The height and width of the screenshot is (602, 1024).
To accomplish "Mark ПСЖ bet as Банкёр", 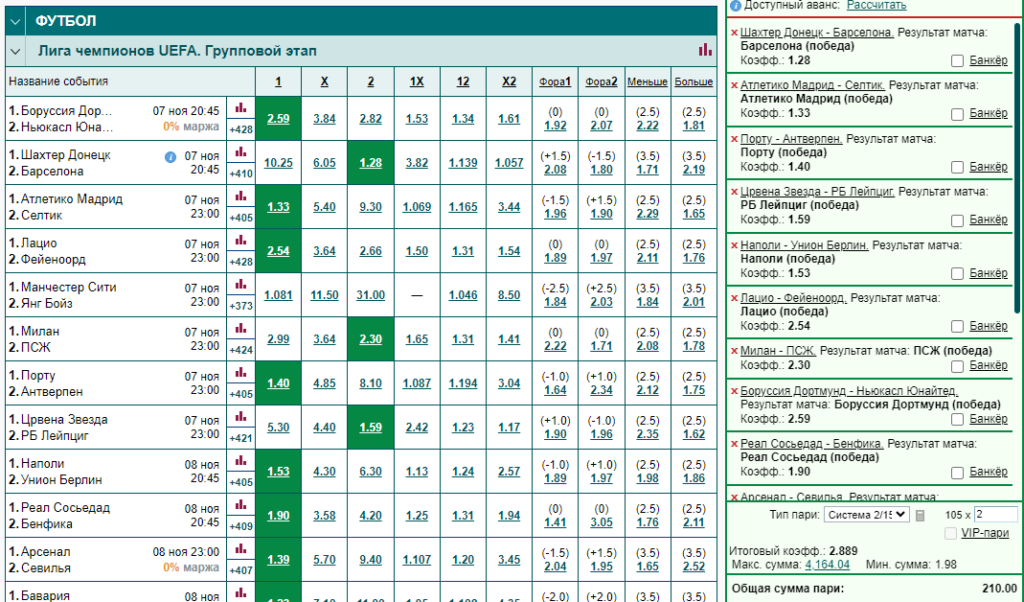I will [x=957, y=366].
